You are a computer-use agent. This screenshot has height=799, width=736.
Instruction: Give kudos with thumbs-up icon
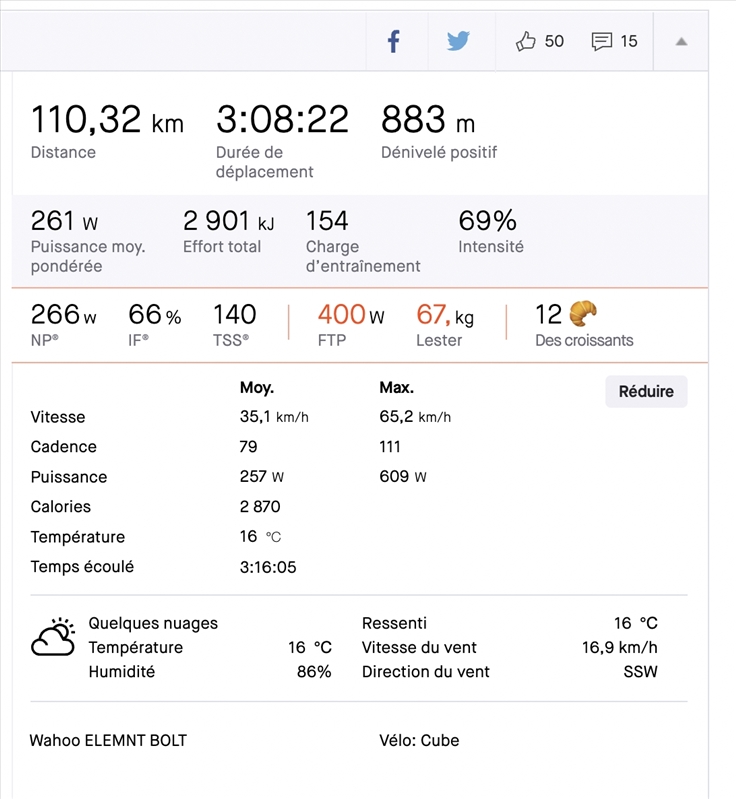pos(525,41)
